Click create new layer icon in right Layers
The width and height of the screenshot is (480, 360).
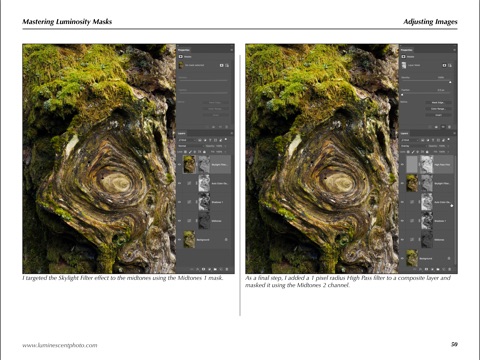[x=444, y=269]
